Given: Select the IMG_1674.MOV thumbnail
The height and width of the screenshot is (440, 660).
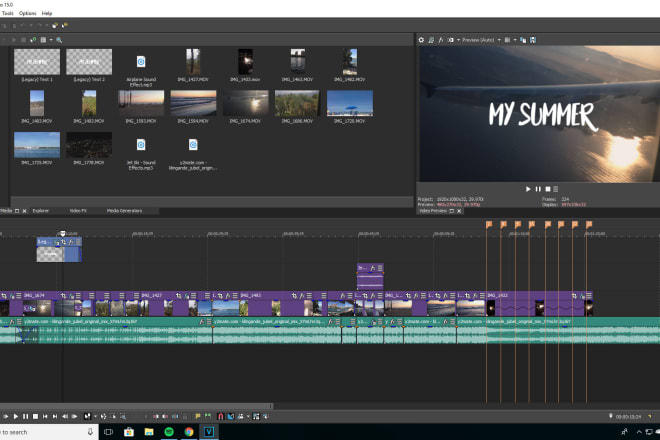Looking at the screenshot, I should coord(245,103).
